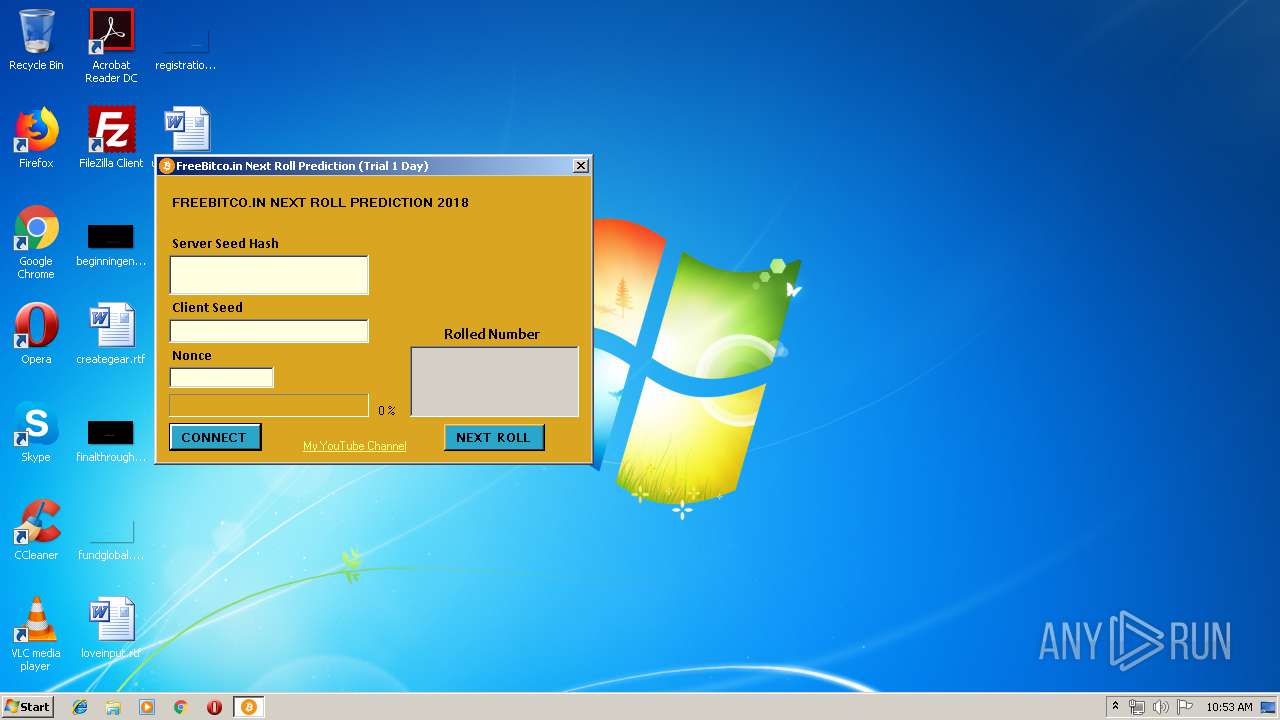
Task: Launch Acrobat Reader DC from the desktop
Action: click(111, 46)
